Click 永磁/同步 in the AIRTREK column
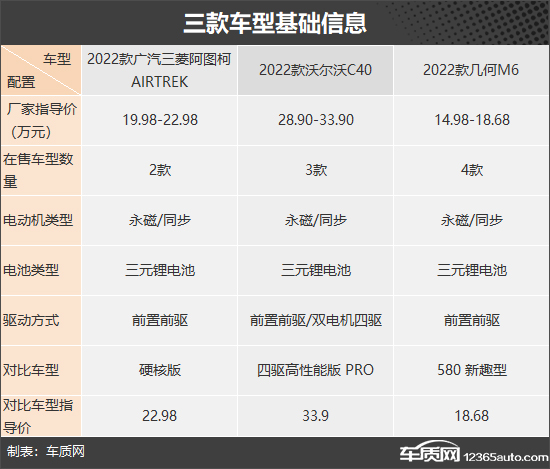This screenshot has height=469, width=550. tap(160, 220)
